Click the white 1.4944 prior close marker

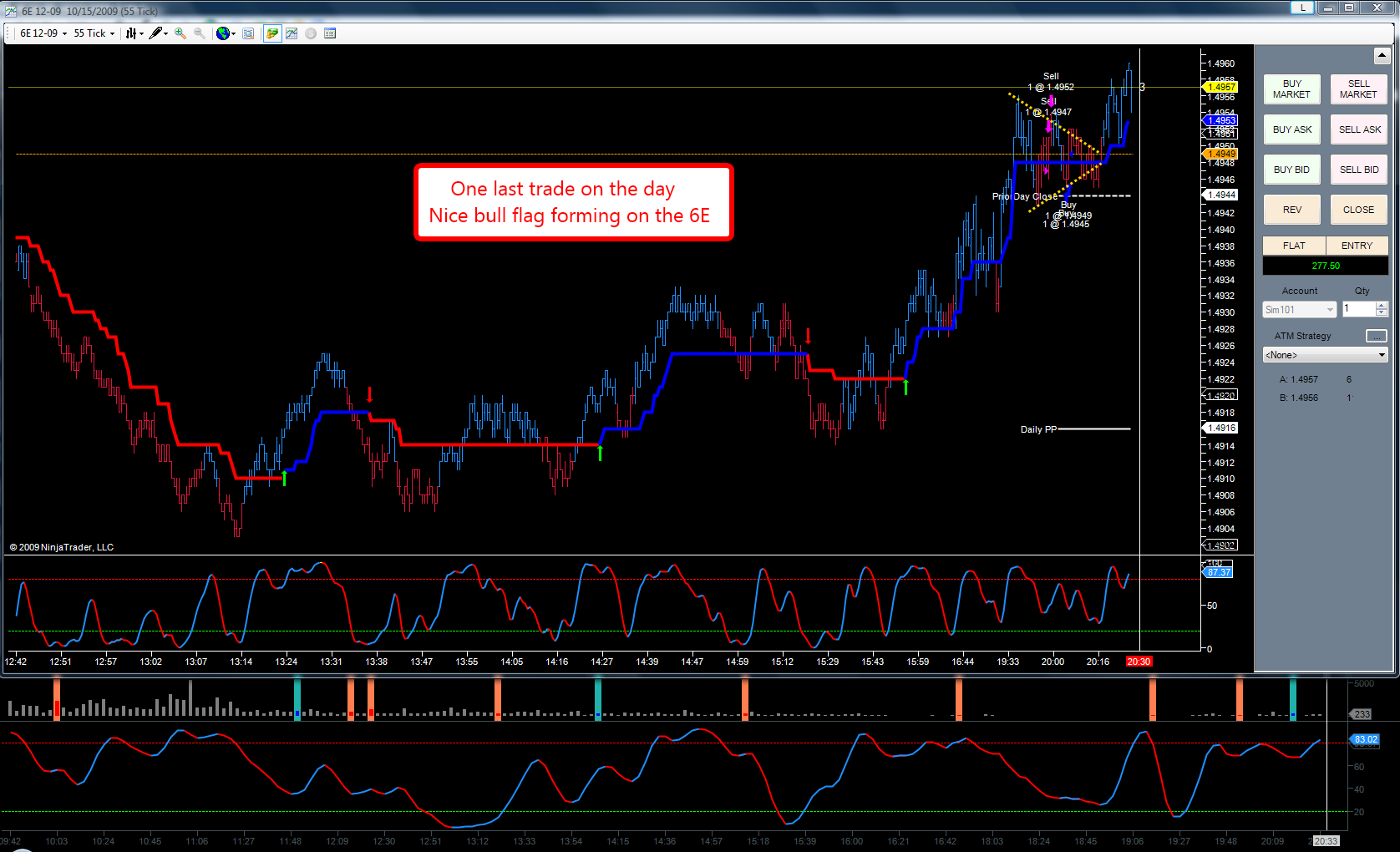(1220, 195)
